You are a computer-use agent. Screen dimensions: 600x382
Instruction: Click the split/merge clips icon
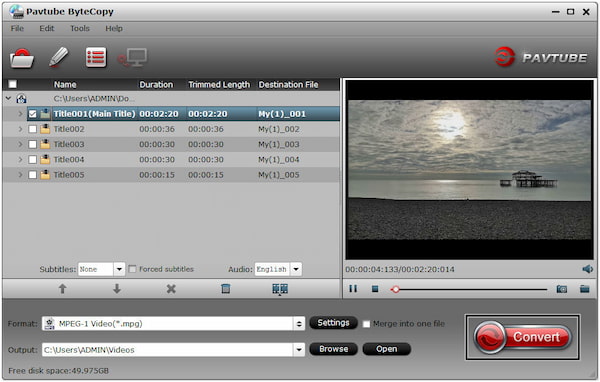tap(280, 289)
